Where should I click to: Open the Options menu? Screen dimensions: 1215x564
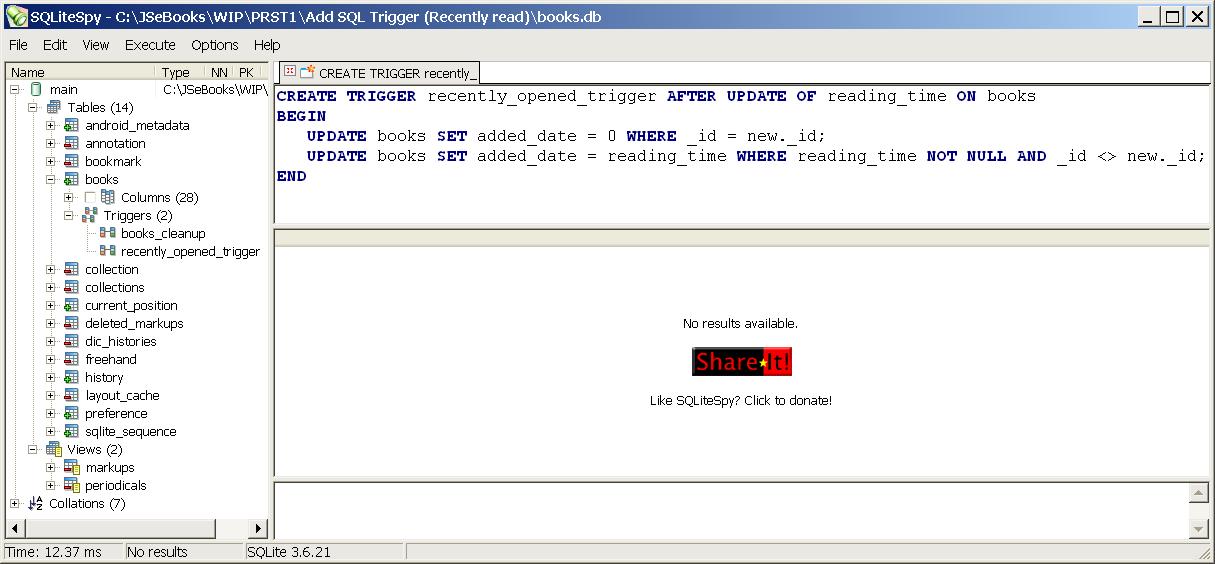click(215, 45)
